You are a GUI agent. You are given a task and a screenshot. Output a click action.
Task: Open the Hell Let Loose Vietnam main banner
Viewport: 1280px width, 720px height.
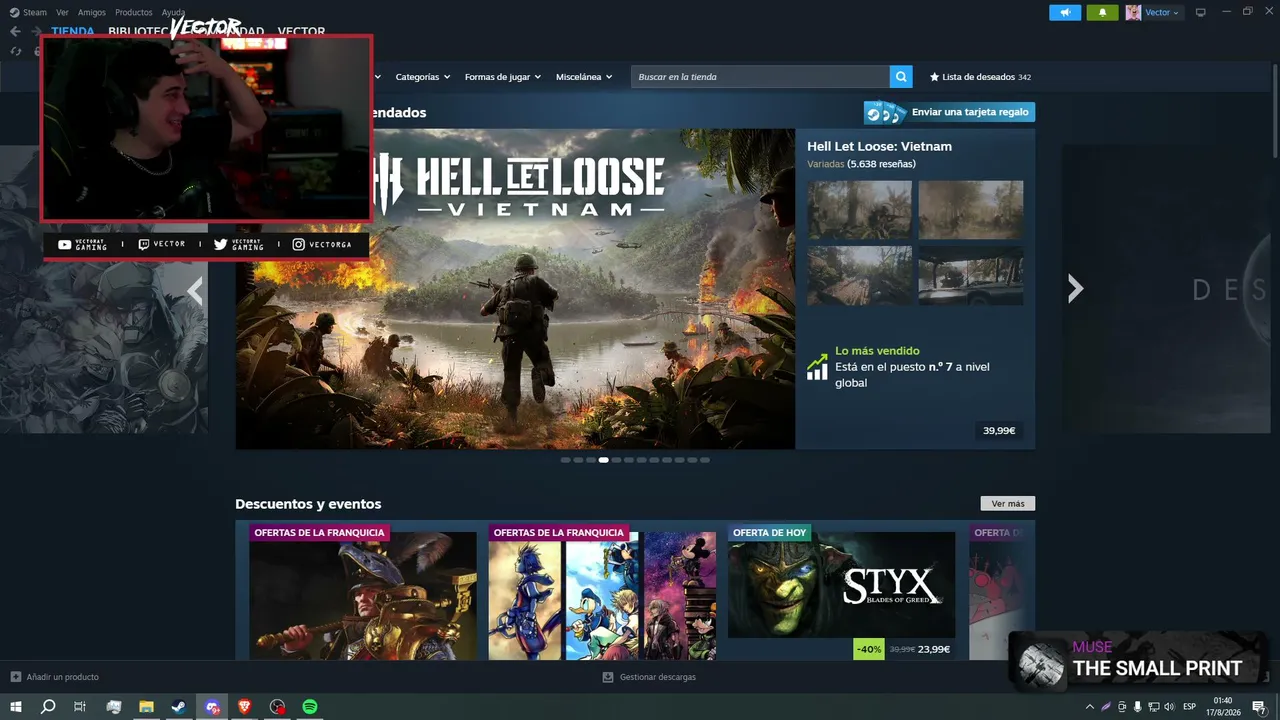(515, 289)
